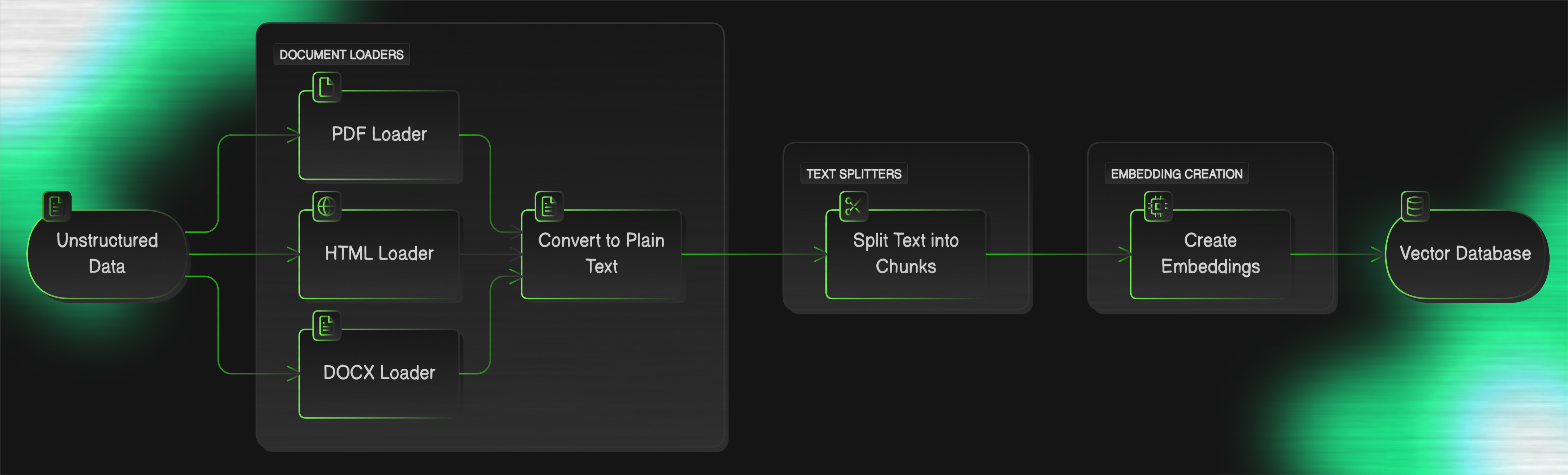This screenshot has width=1568, height=475.
Task: Select the HTML Loader node
Action: 379,254
